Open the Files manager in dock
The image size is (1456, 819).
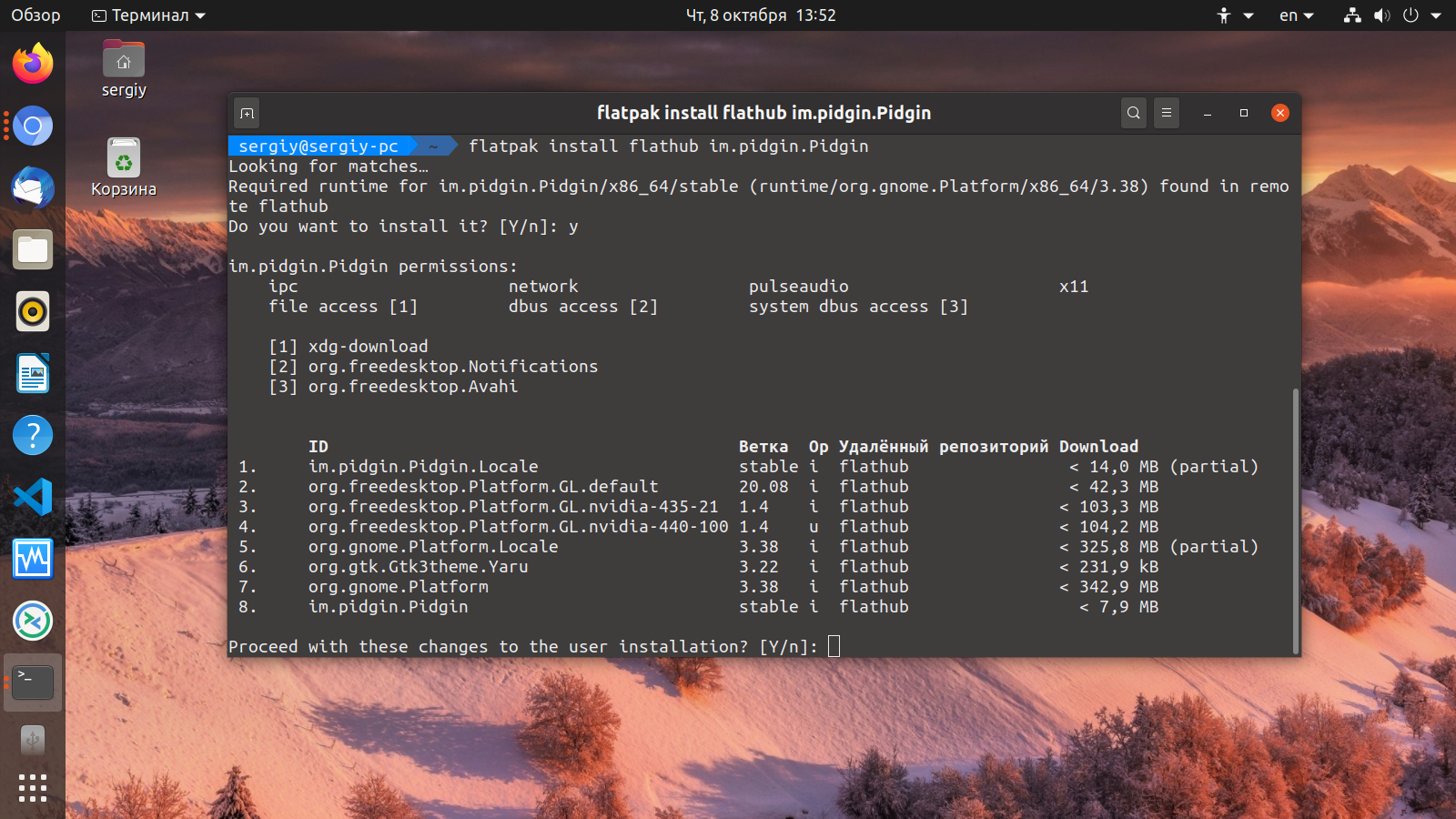(x=33, y=249)
